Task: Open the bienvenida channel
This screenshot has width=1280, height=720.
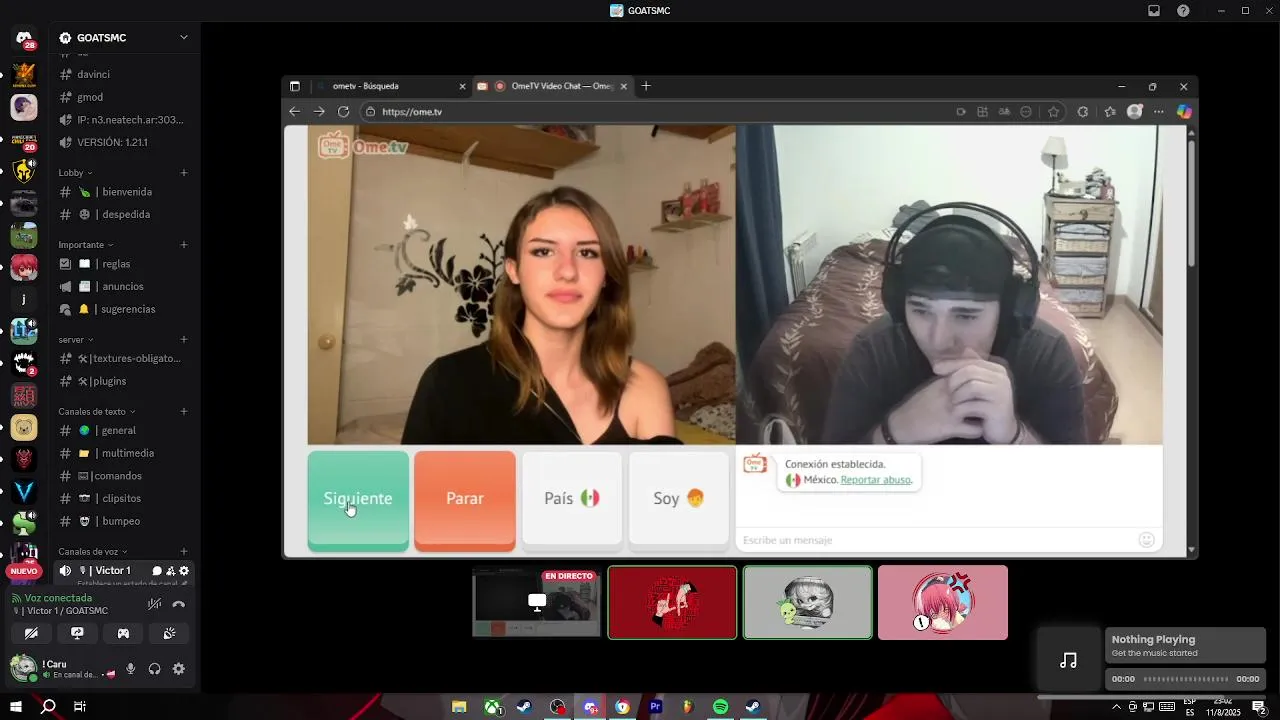Action: coord(123,192)
